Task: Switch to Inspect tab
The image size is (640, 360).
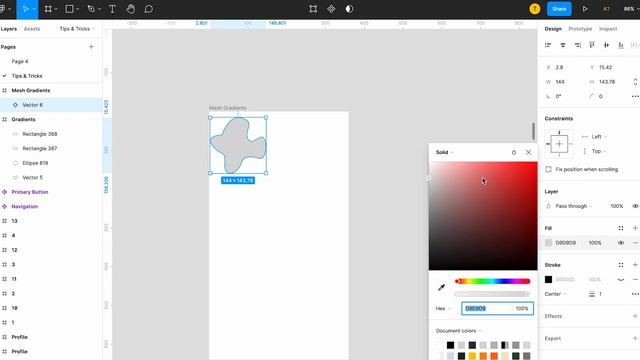Action: [608, 29]
